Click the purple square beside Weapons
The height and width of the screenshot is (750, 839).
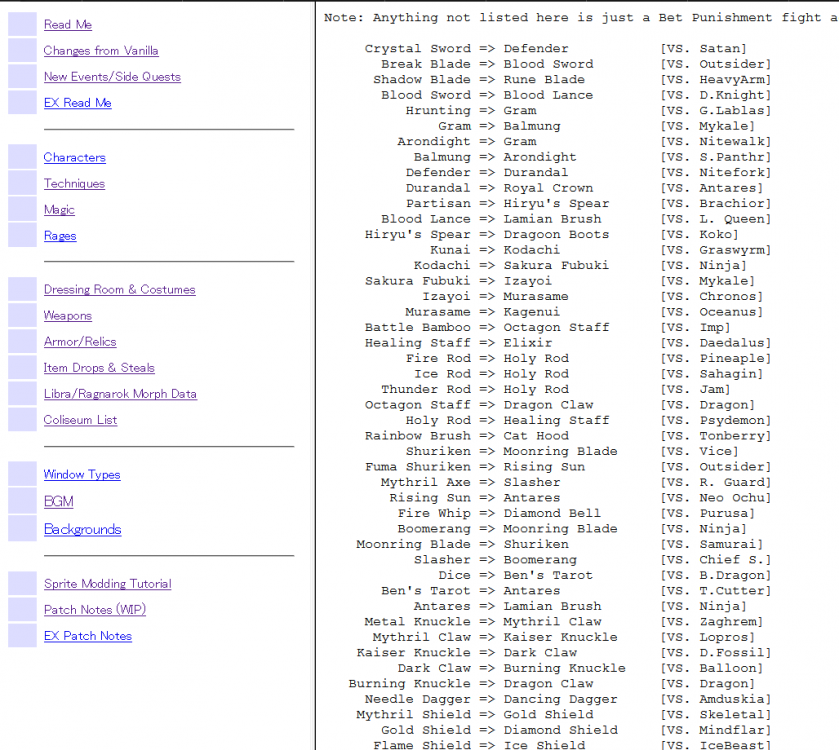[22, 316]
